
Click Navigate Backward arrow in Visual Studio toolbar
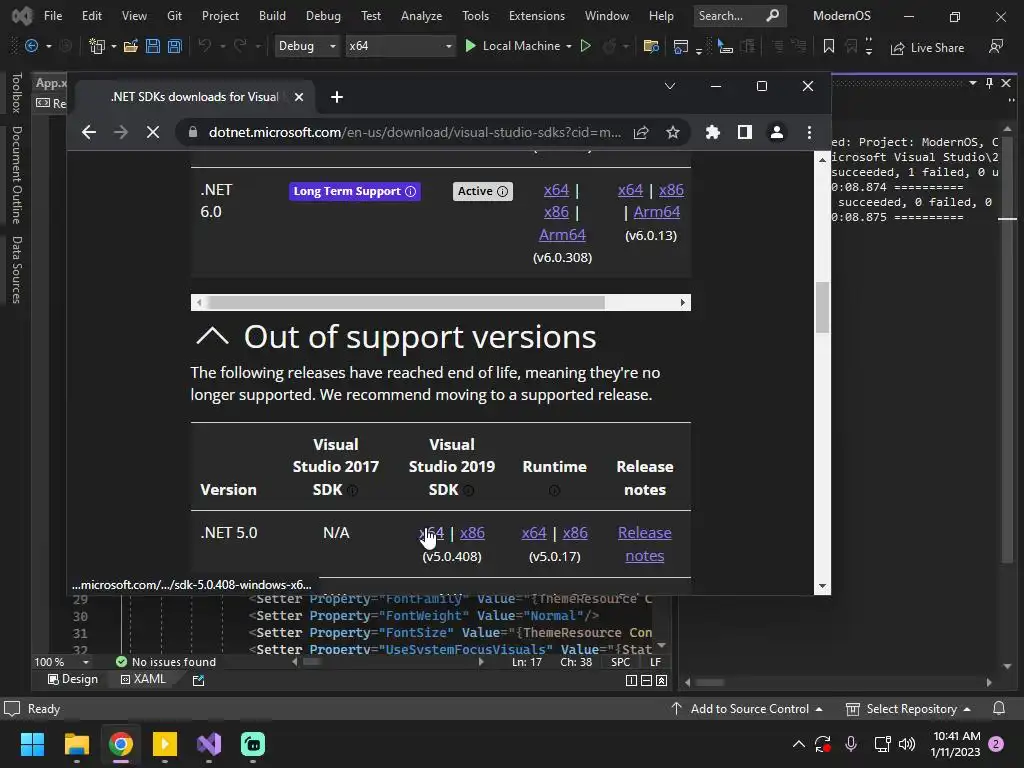pos(31,46)
